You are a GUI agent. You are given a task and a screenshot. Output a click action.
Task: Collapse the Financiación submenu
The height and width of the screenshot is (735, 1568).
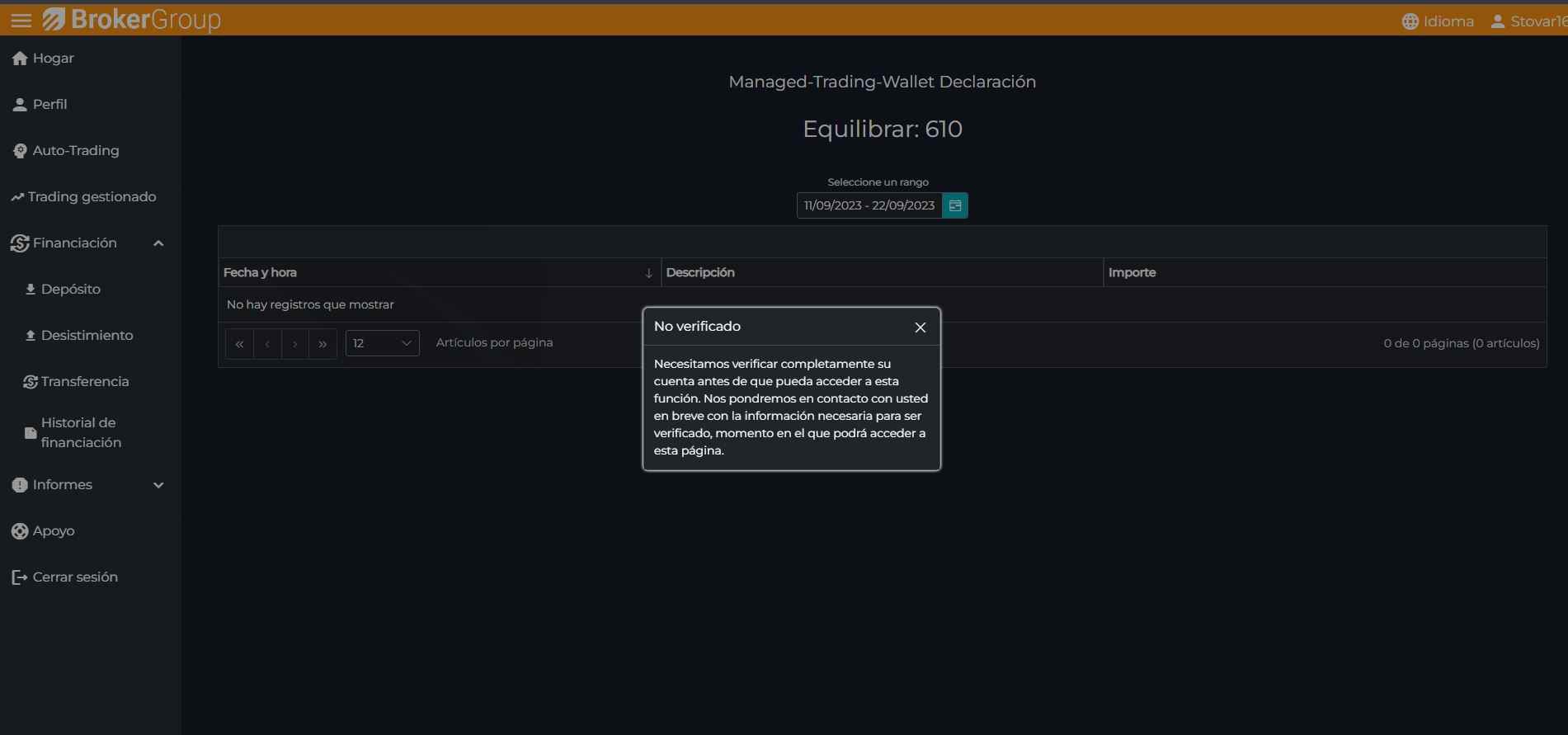tap(158, 243)
